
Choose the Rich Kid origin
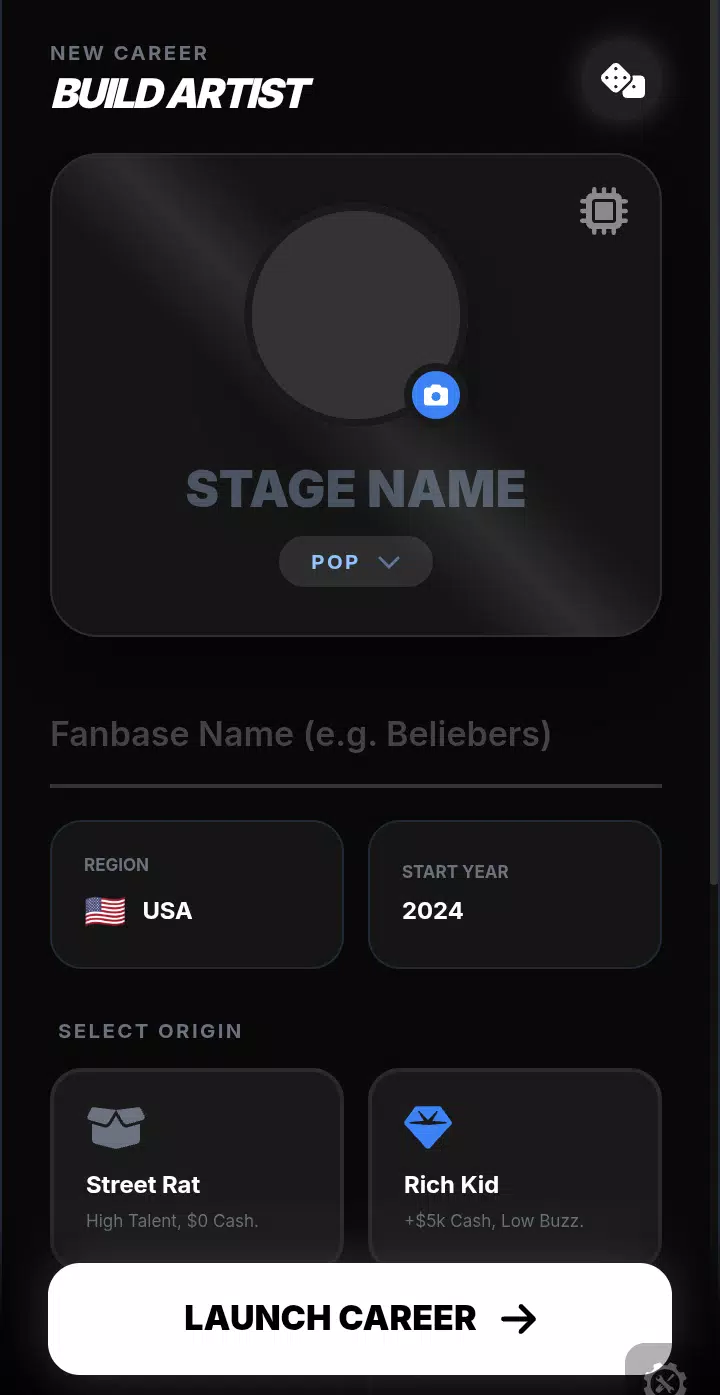(515, 1166)
